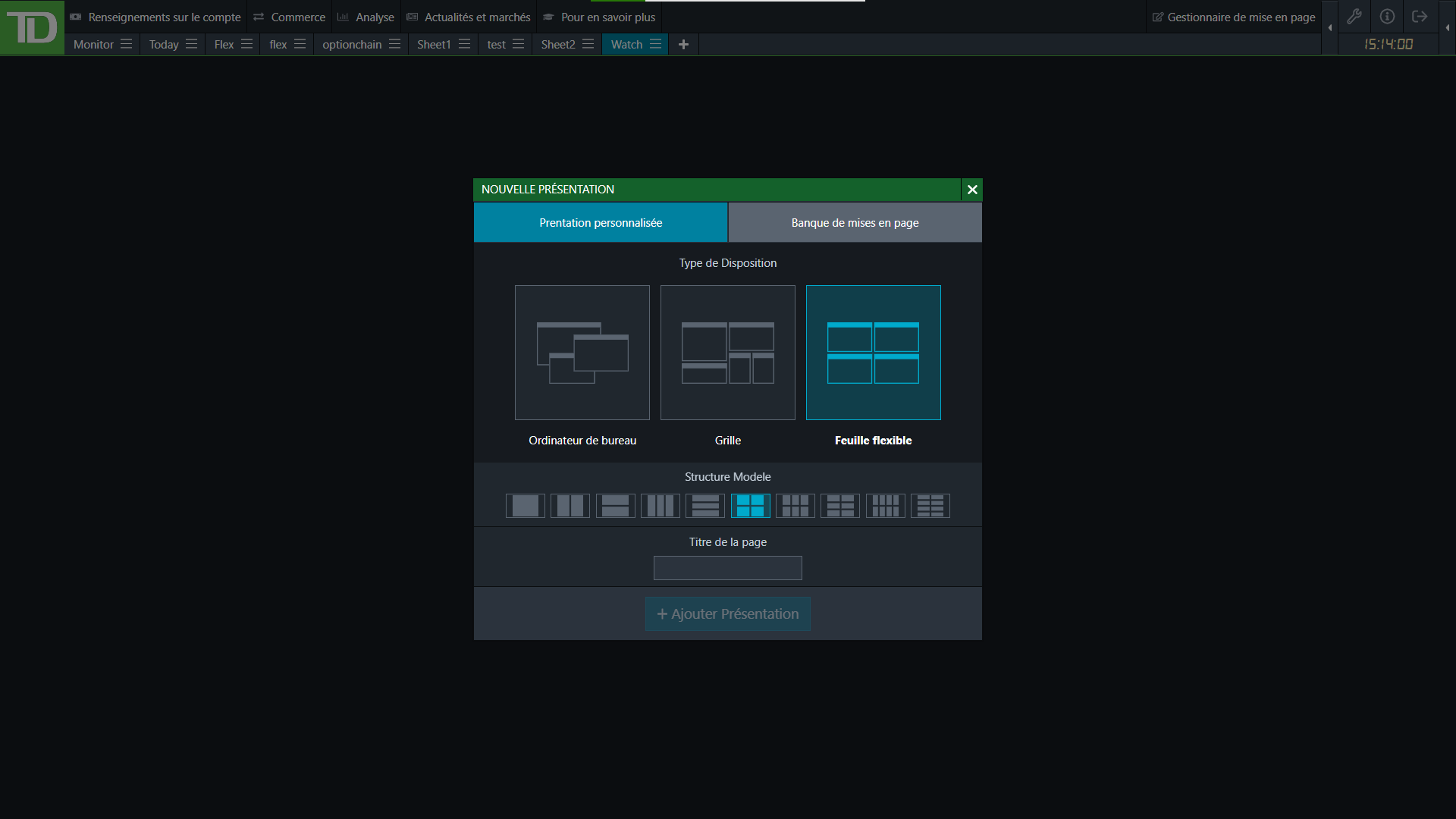The width and height of the screenshot is (1456, 819).
Task: Click the logout arrow icon
Action: coord(1420,17)
